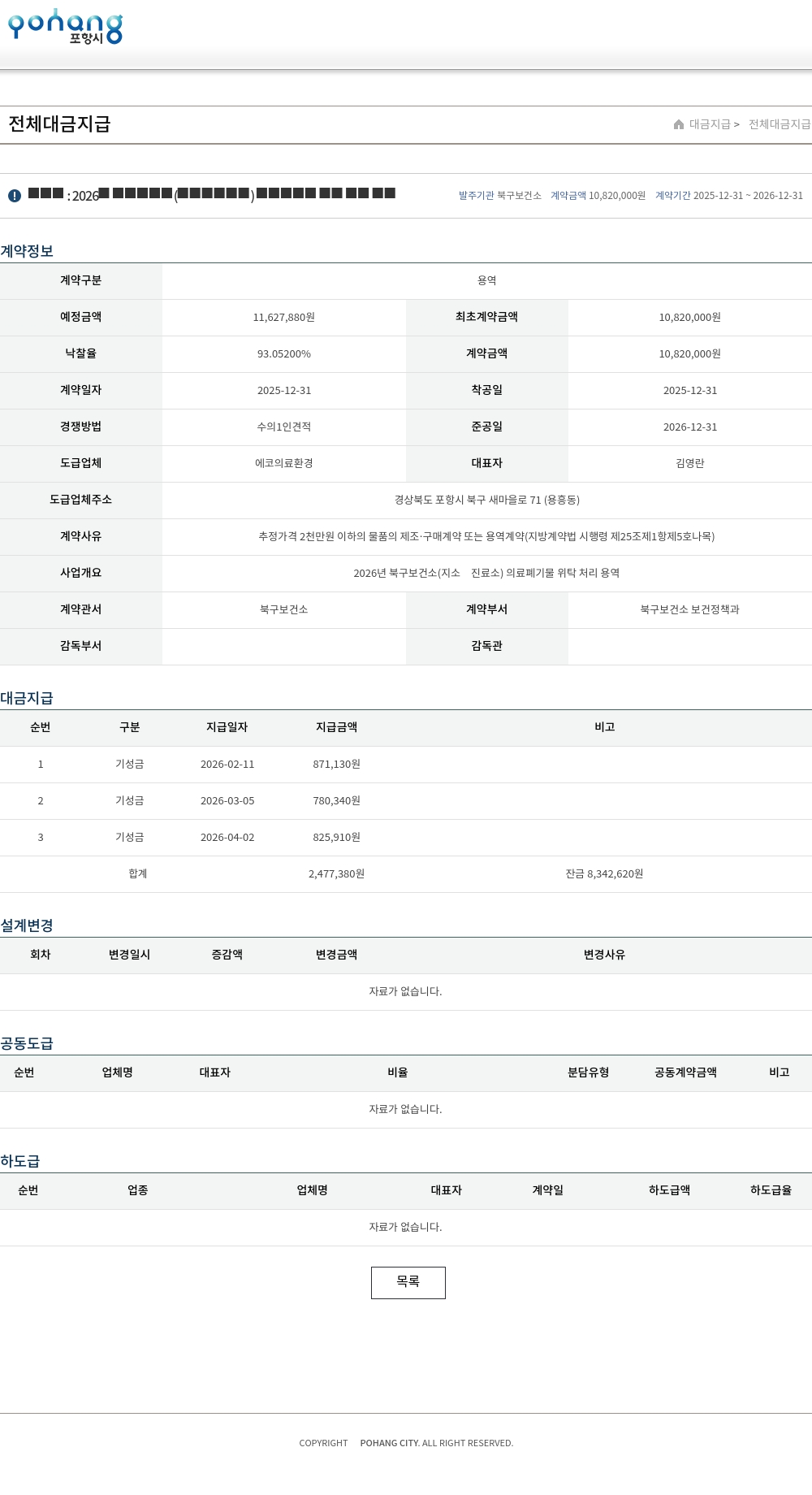Click the 변경사유 column header
The height and width of the screenshot is (1495, 812).
pyautogui.click(x=604, y=955)
